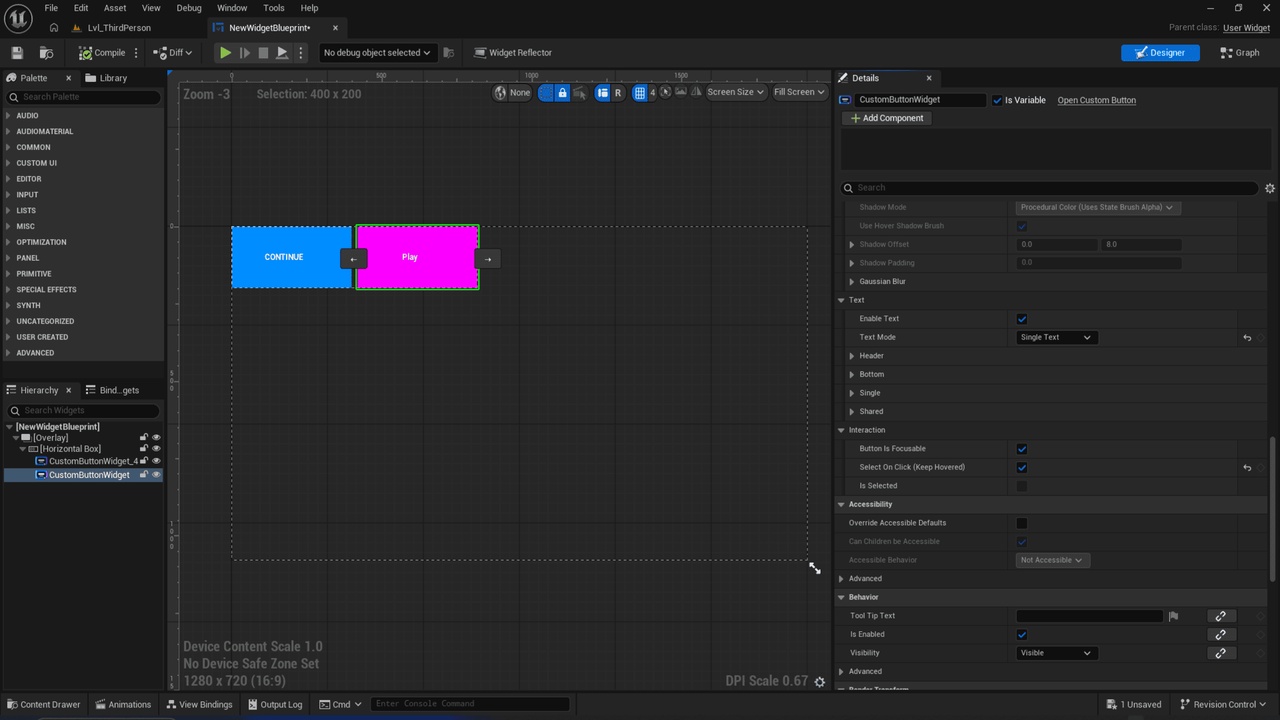Image resolution: width=1280 pixels, height=720 pixels.
Task: Open the Tools menu
Action: pyautogui.click(x=274, y=8)
